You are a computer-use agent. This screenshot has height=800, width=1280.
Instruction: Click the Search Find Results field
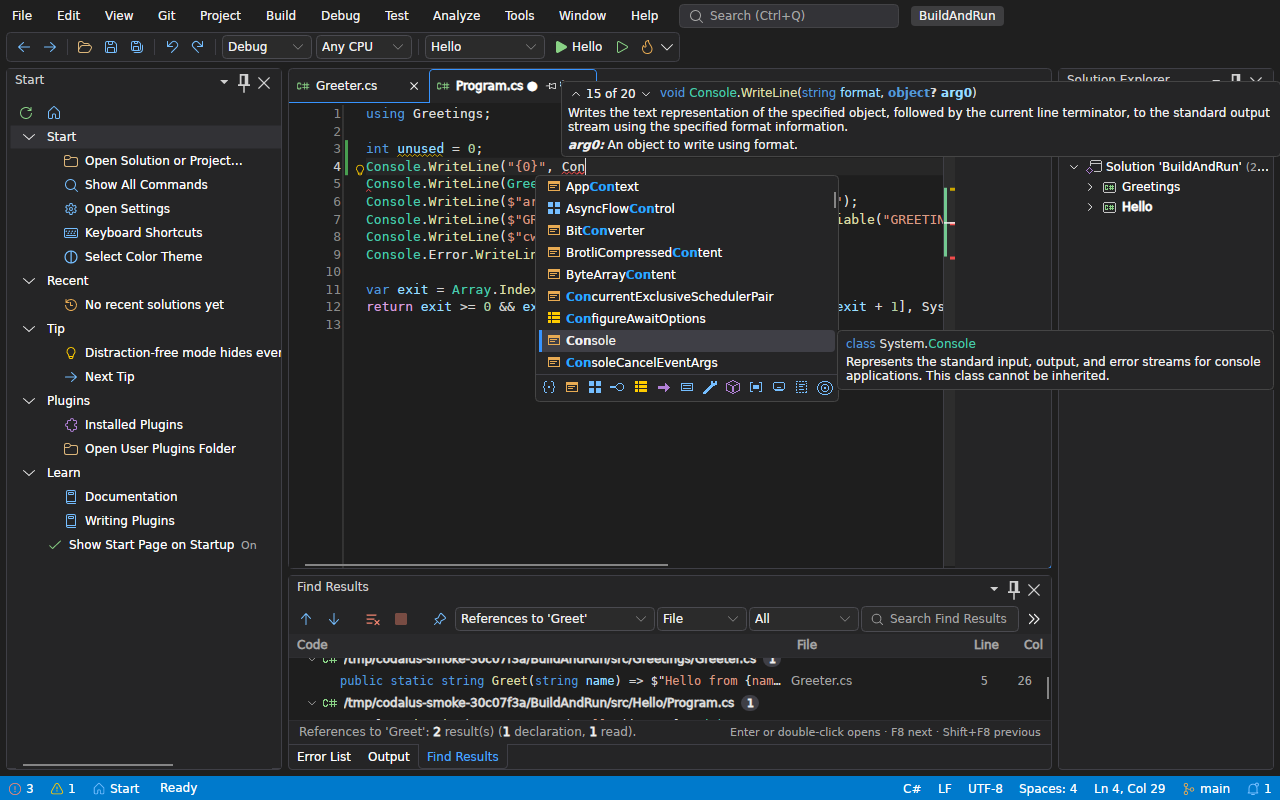tap(940, 619)
